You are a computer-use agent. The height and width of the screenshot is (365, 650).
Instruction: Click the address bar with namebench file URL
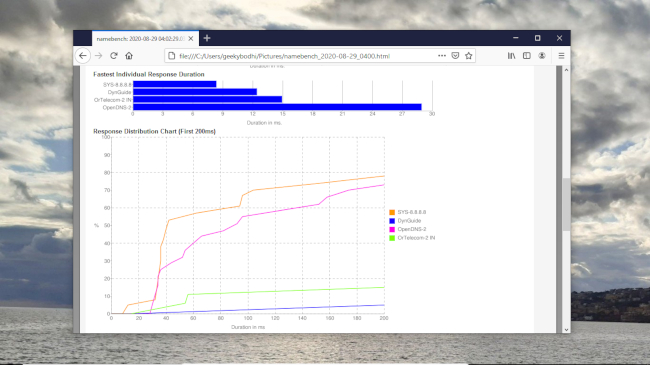(320, 56)
